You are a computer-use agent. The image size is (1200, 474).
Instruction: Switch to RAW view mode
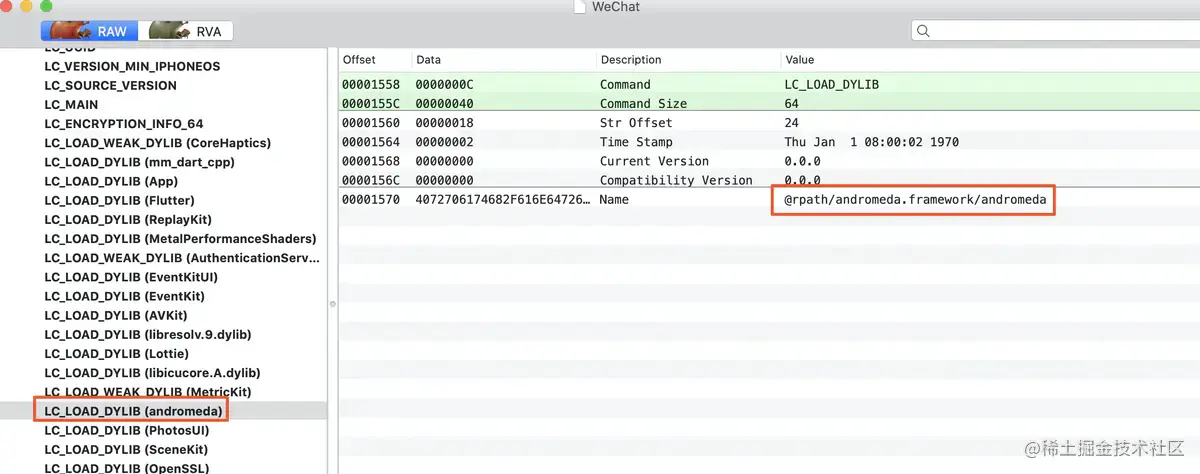[x=88, y=31]
